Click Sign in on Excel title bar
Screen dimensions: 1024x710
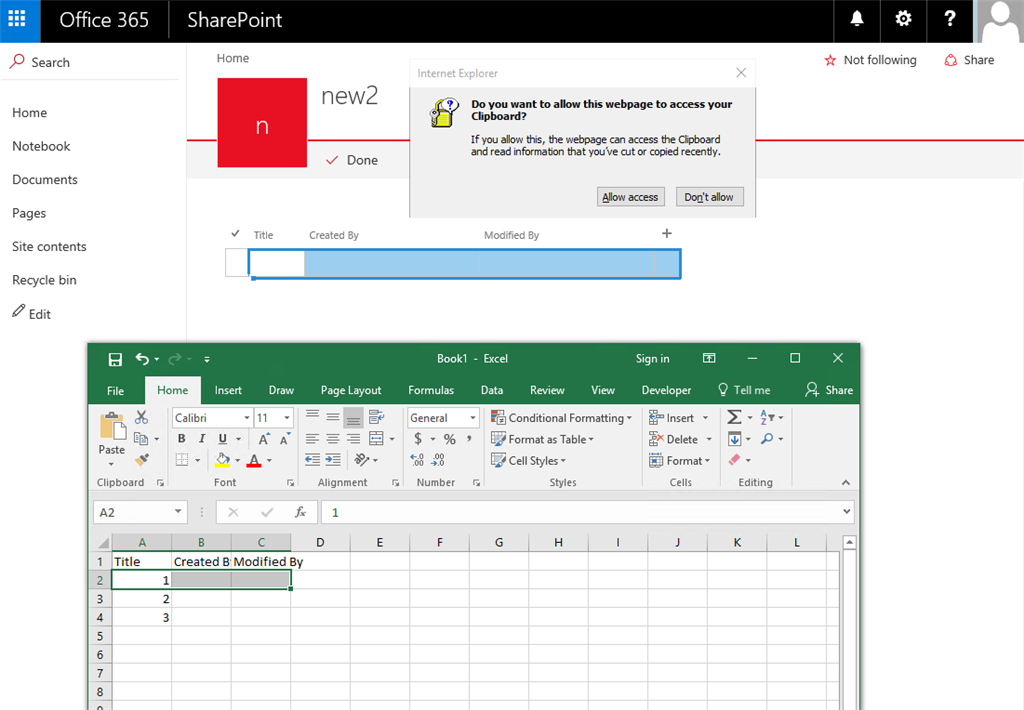pos(652,359)
